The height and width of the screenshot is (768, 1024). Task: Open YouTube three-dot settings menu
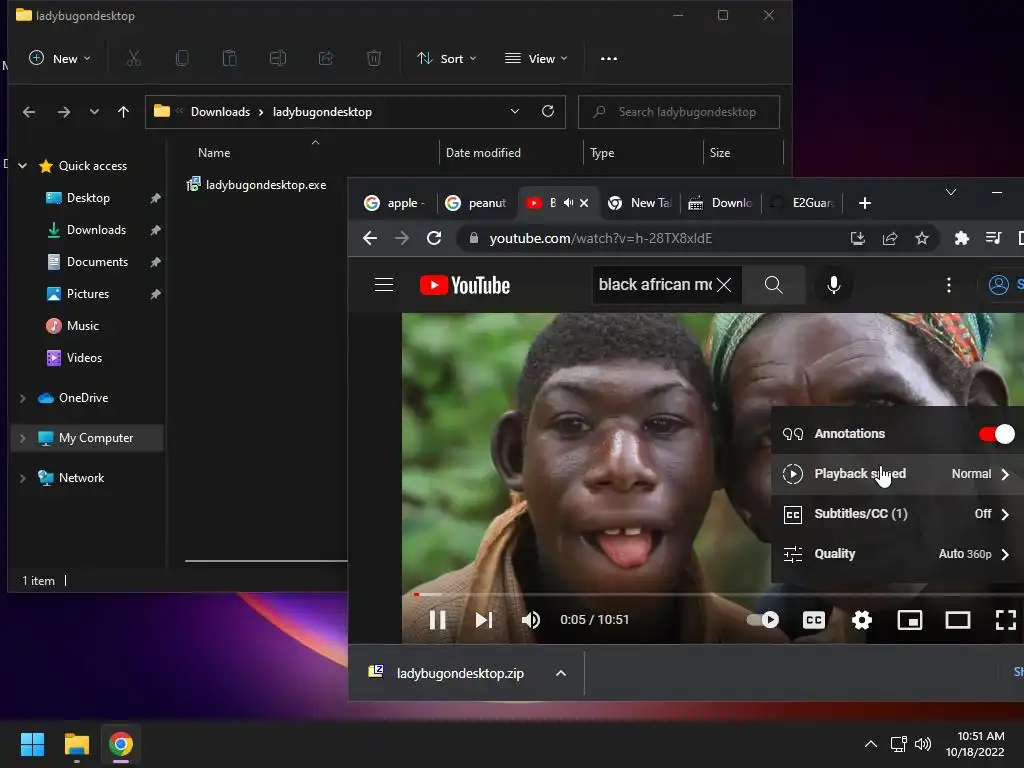pyautogui.click(x=948, y=285)
